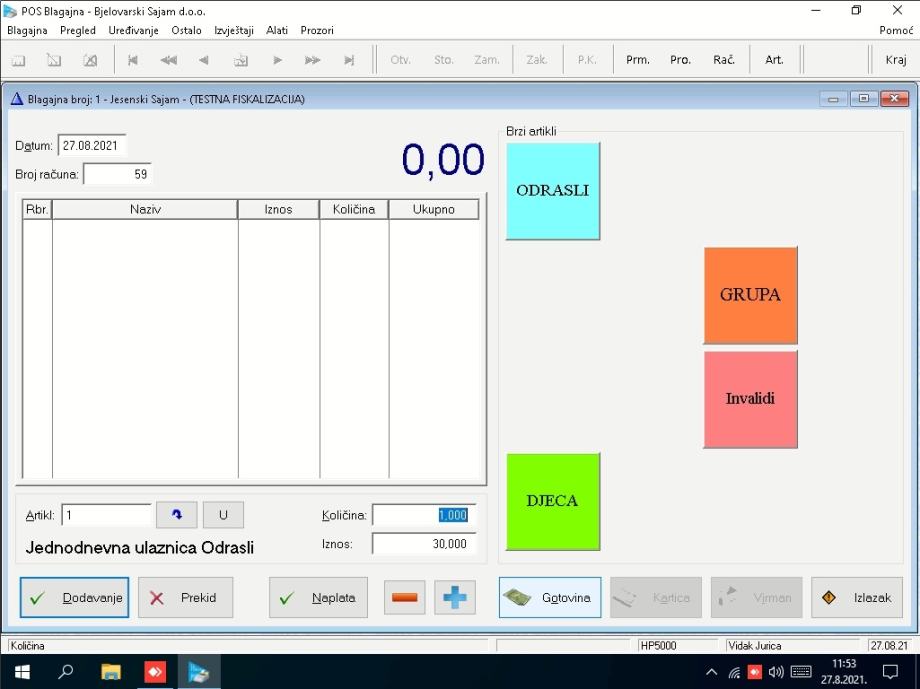
Task: Click the Otv. toolbar button
Action: (x=400, y=60)
